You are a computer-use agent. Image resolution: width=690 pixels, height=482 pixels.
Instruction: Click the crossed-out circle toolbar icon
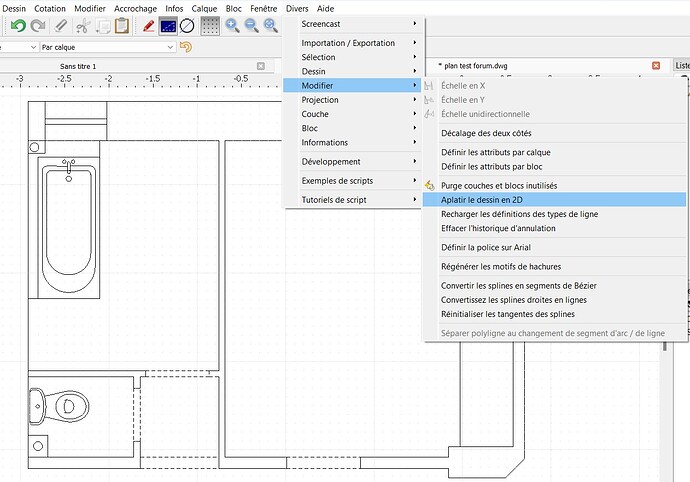pyautogui.click(x=187, y=26)
